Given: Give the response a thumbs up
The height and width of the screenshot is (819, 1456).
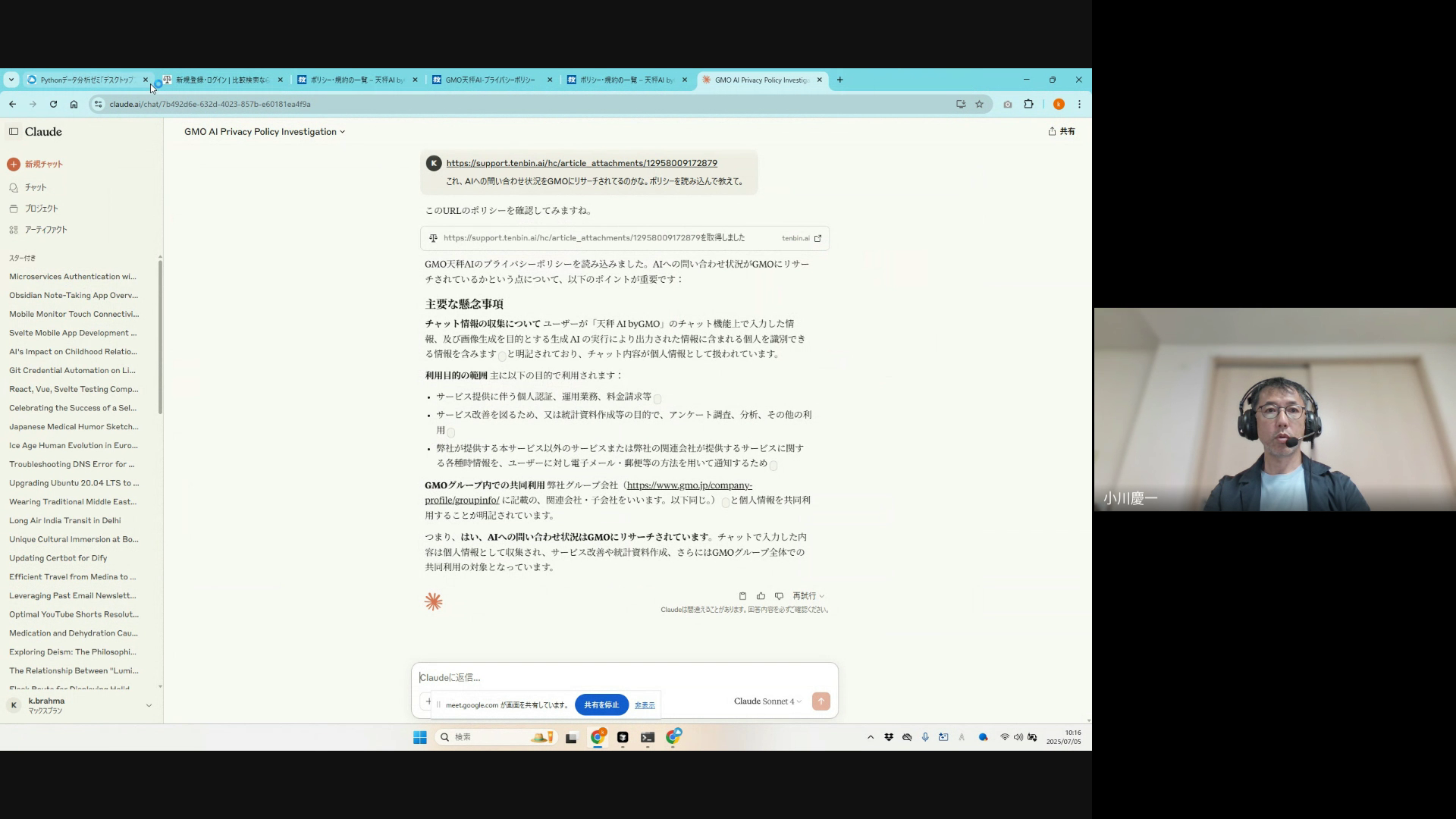Looking at the screenshot, I should click(761, 596).
